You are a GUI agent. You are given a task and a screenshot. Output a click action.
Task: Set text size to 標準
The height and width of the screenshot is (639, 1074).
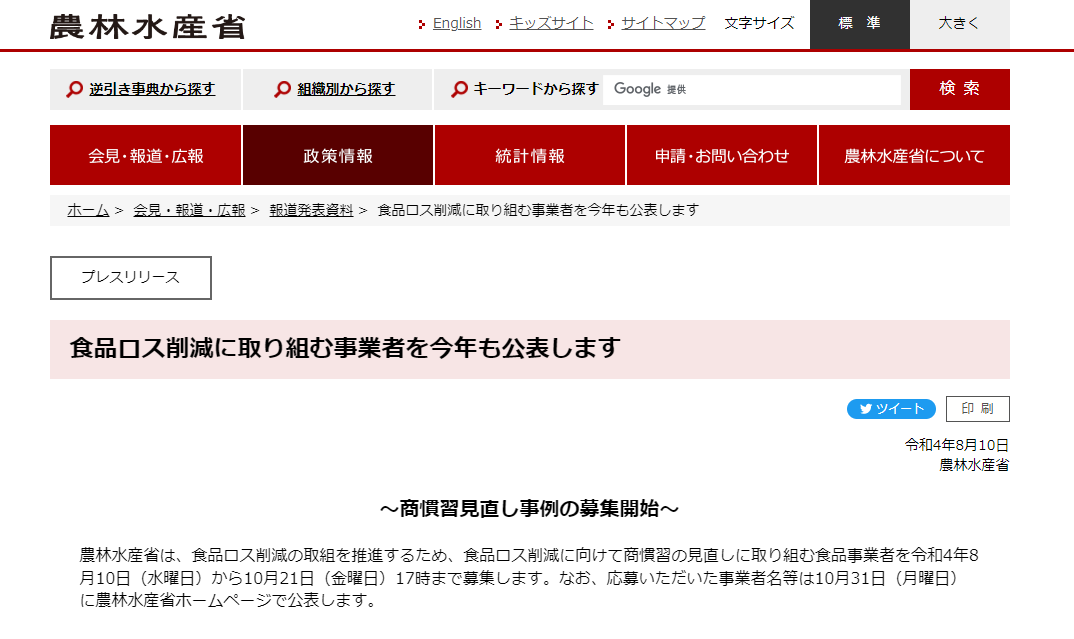(x=859, y=24)
